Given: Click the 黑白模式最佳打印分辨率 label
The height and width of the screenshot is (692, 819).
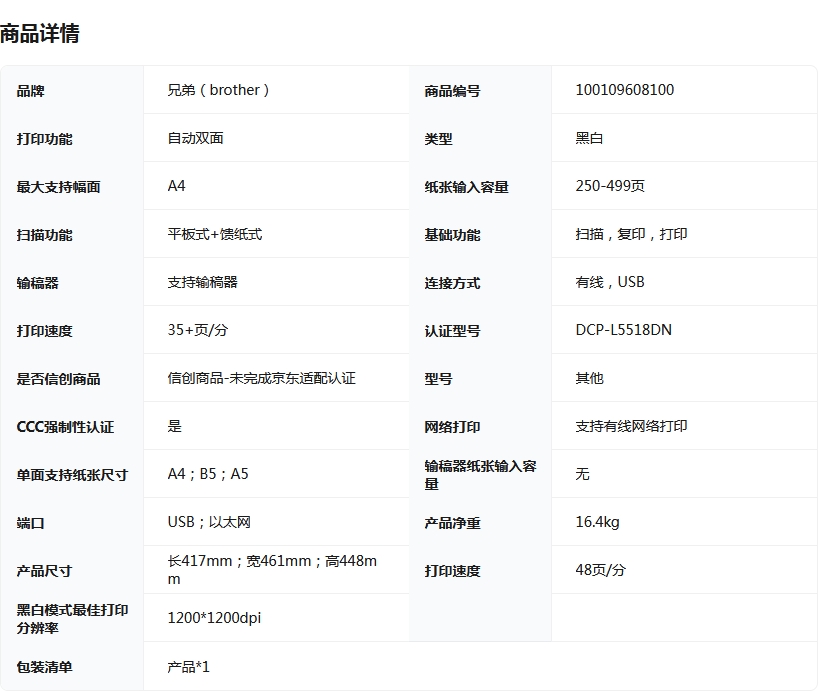Looking at the screenshot, I should pos(72,619).
